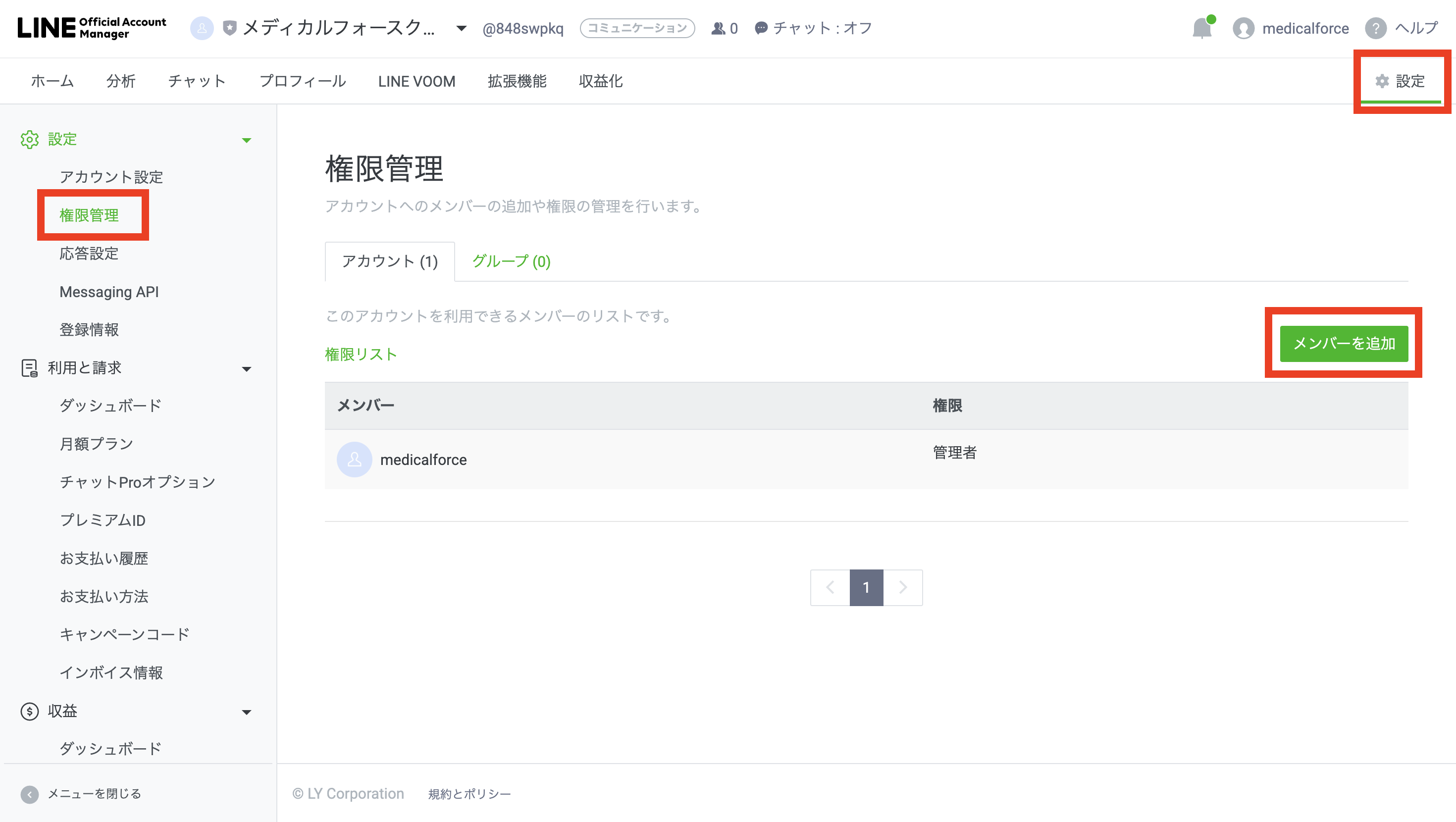Screen dimensions: 1456x822
Task: Open the LINE VOOM menu
Action: [416, 81]
